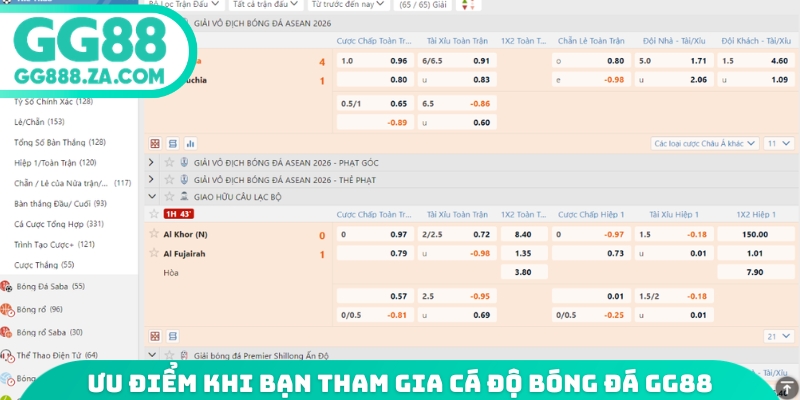Open grid icon under the ASEAN 2026 match
This screenshot has width=800, height=400.
tap(155, 144)
